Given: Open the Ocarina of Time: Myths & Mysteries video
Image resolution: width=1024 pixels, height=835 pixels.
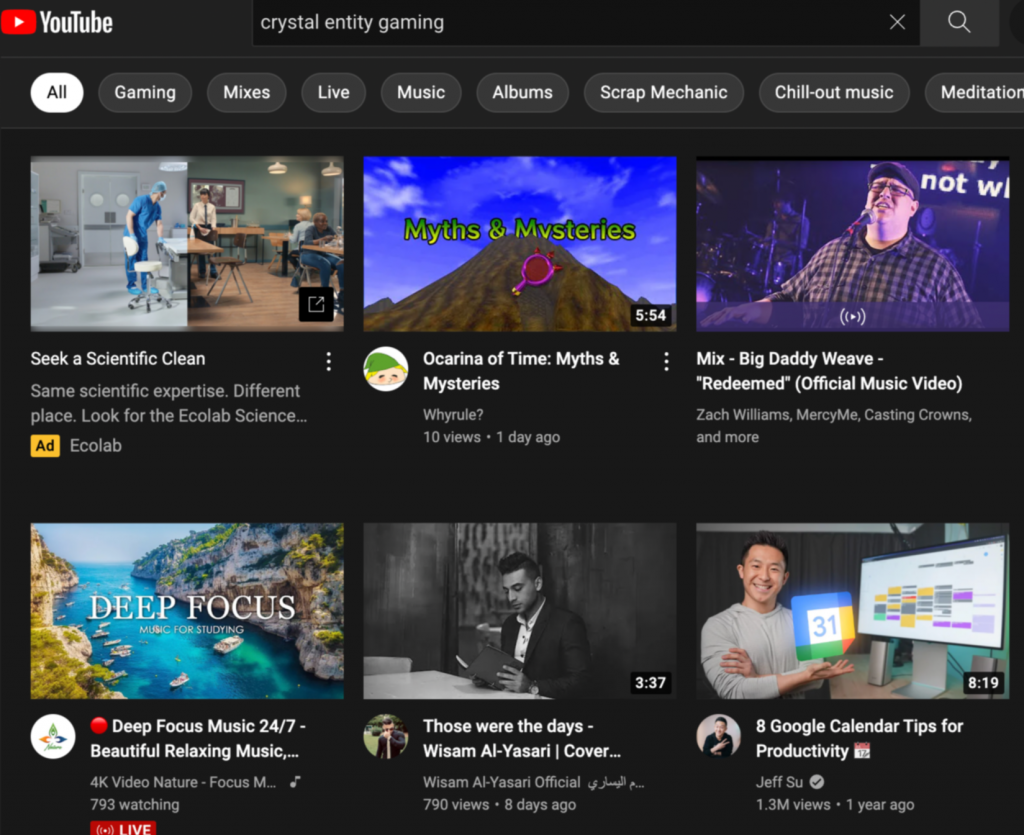Looking at the screenshot, I should (519, 243).
